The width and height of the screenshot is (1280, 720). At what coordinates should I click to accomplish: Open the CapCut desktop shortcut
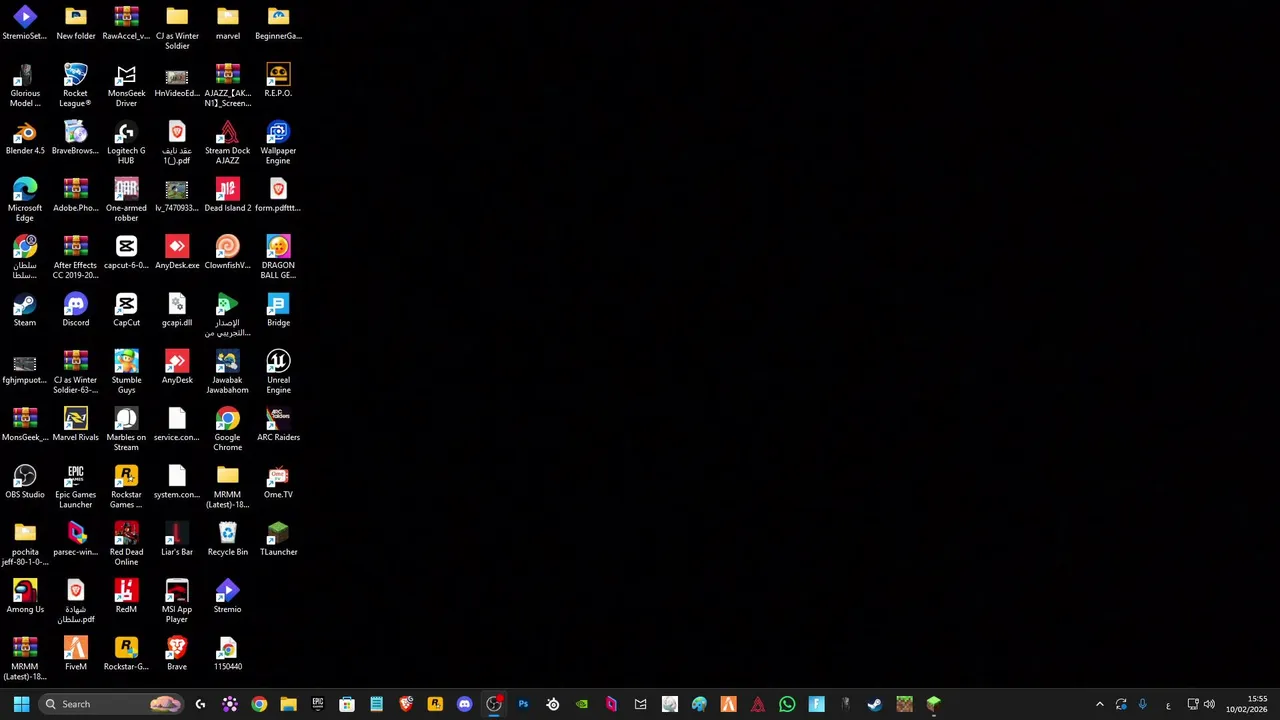pos(126,310)
